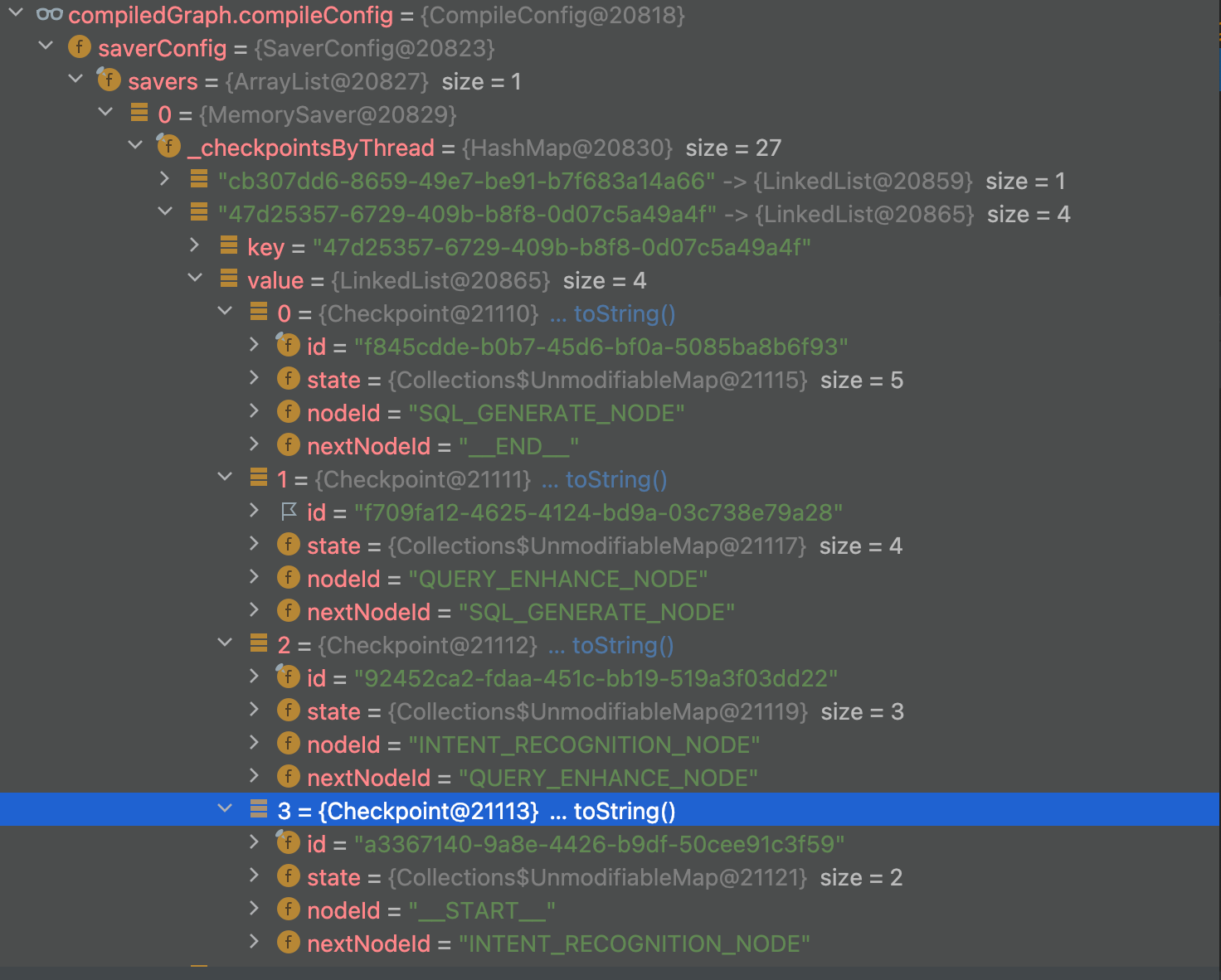The height and width of the screenshot is (980, 1221).
Task: Expand state UnmodifiableMap@21119 field
Action: tap(255, 709)
